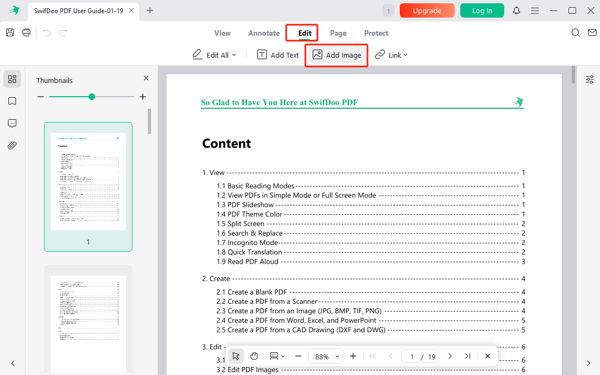This screenshot has width=600, height=375.
Task: Select the page 1 thumbnail
Action: click(88, 187)
